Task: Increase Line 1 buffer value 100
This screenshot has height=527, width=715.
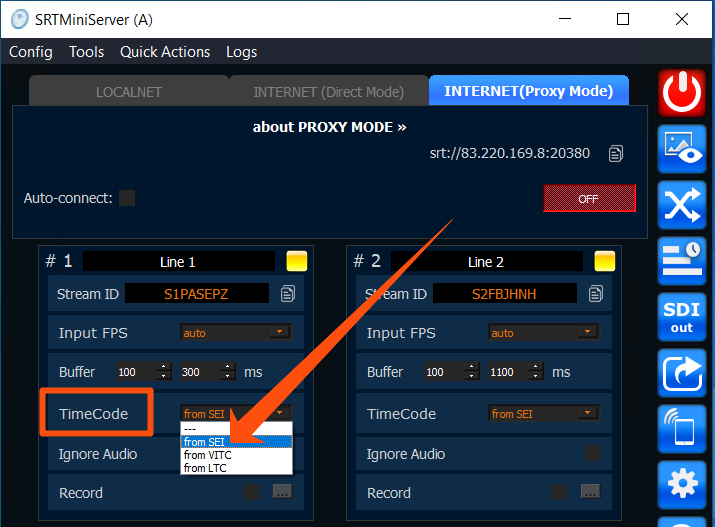Action: [x=163, y=367]
